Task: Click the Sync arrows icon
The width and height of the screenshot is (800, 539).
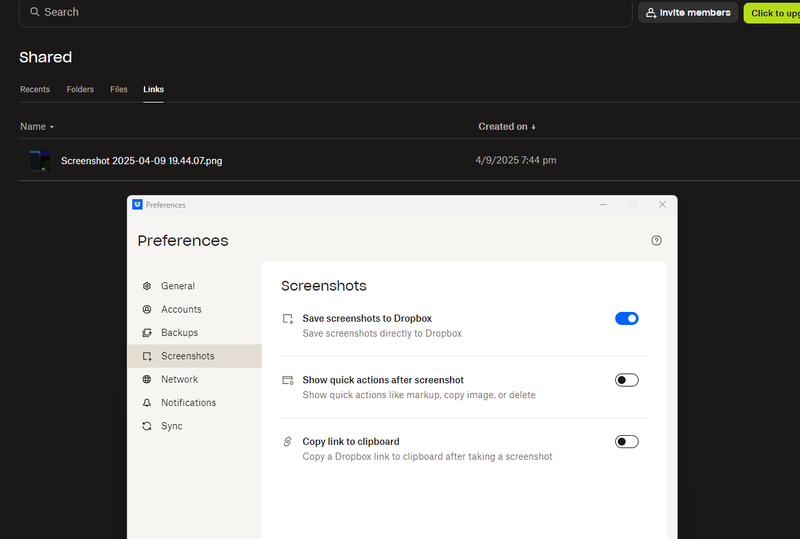Action: (x=147, y=426)
